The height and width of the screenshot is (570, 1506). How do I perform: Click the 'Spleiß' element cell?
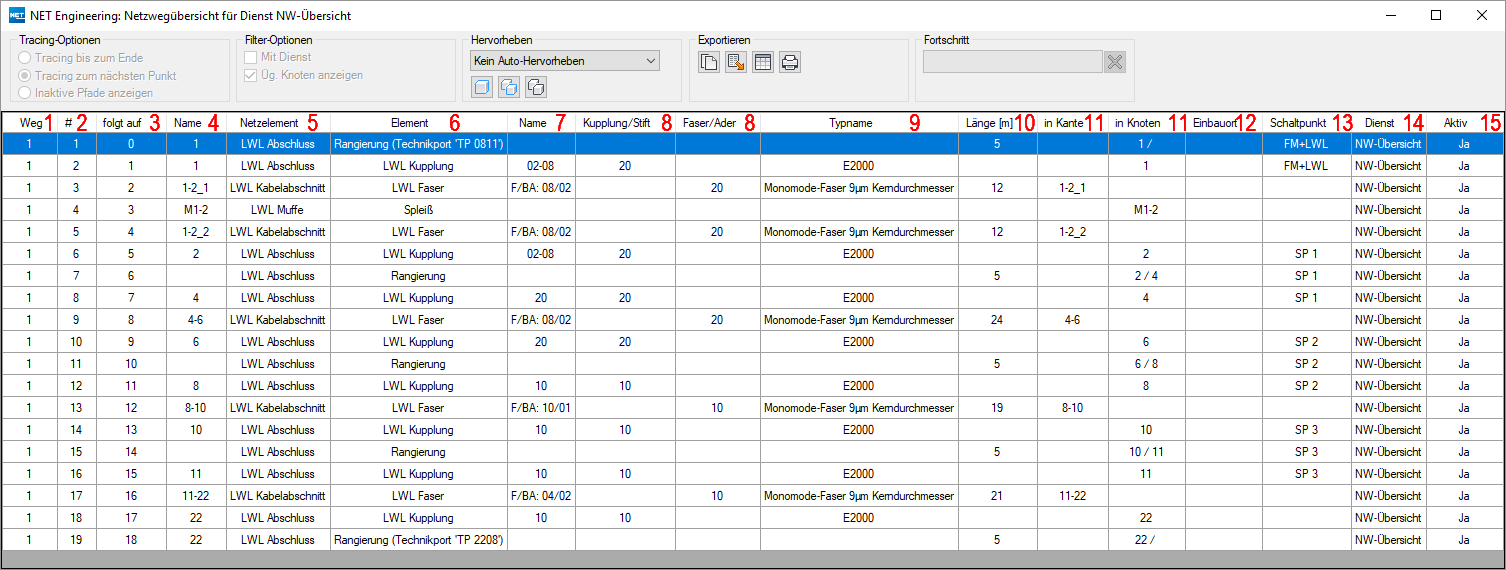[419, 210]
